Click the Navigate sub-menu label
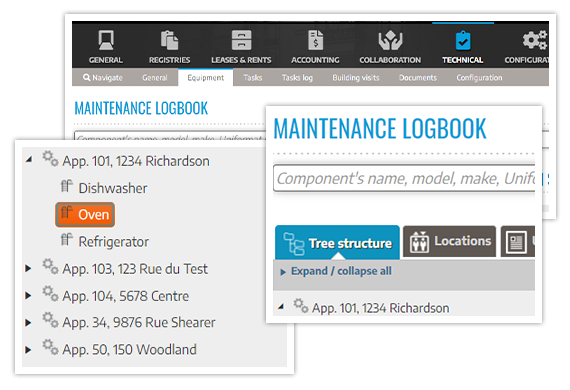This screenshot has height=390, width=570. [x=107, y=78]
